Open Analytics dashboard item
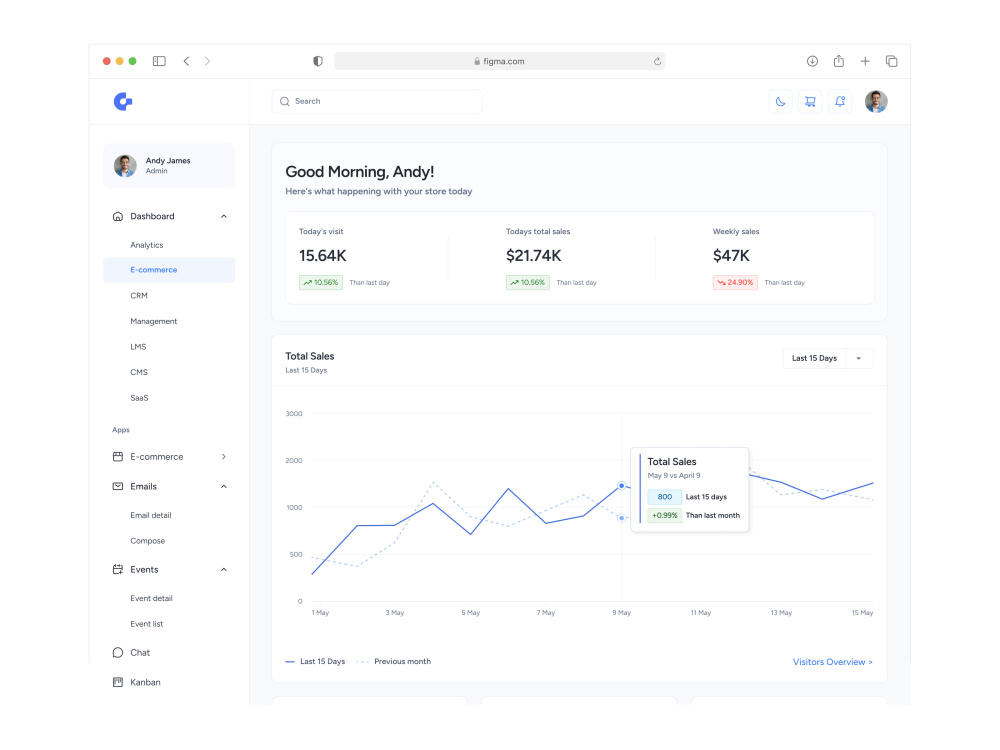Viewport: 1000px width, 750px height. point(147,245)
